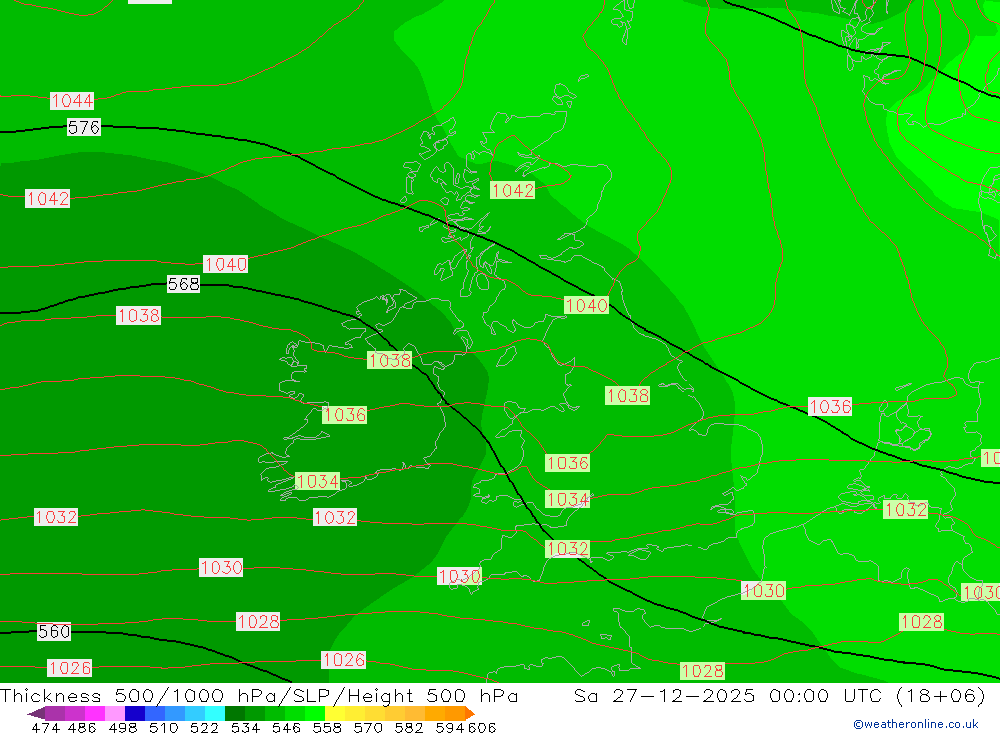Click the legend value 558
Screen dimensions: 1000x733
pos(327,728)
